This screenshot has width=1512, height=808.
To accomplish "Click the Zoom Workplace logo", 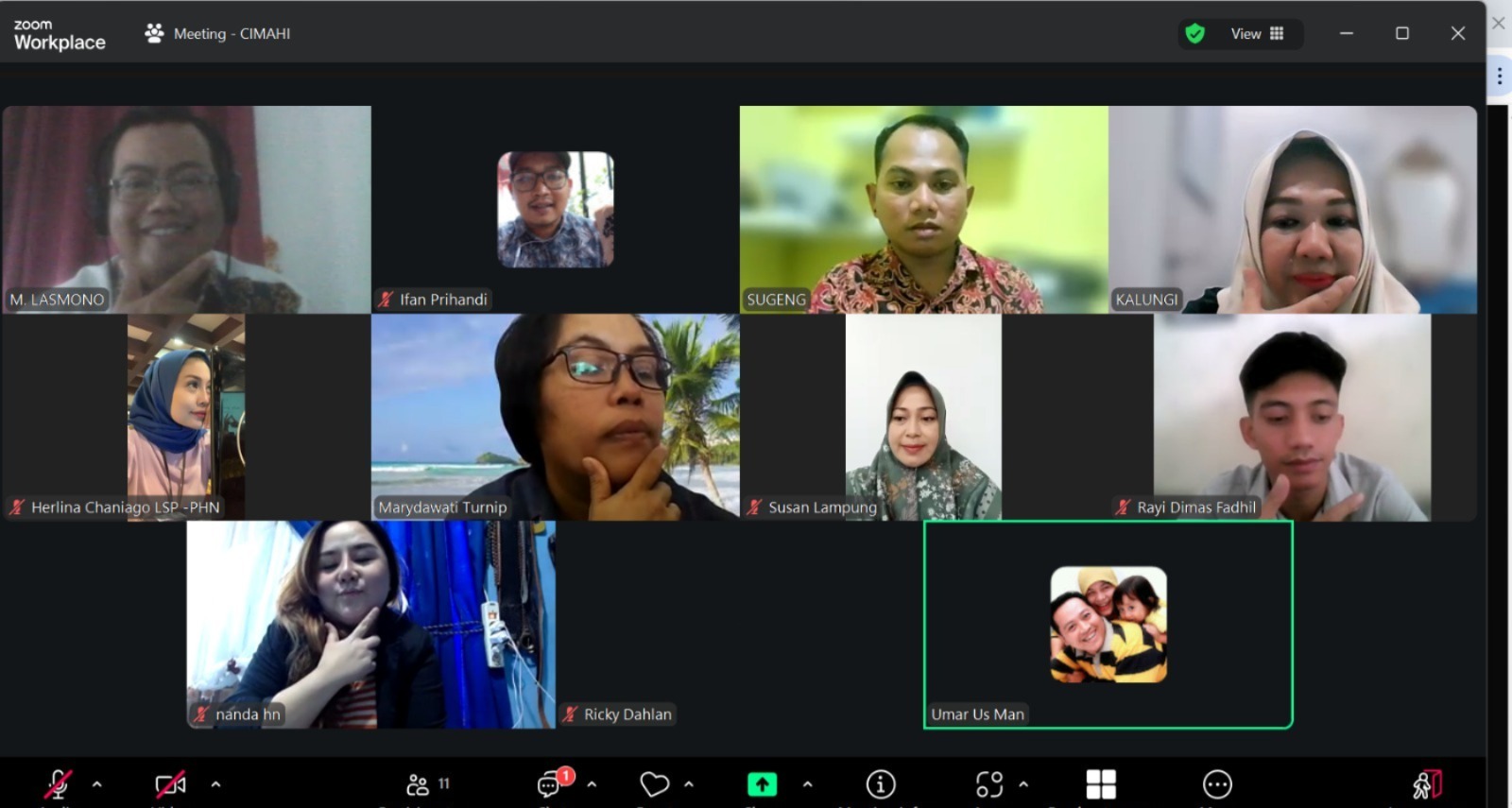I will tap(59, 35).
